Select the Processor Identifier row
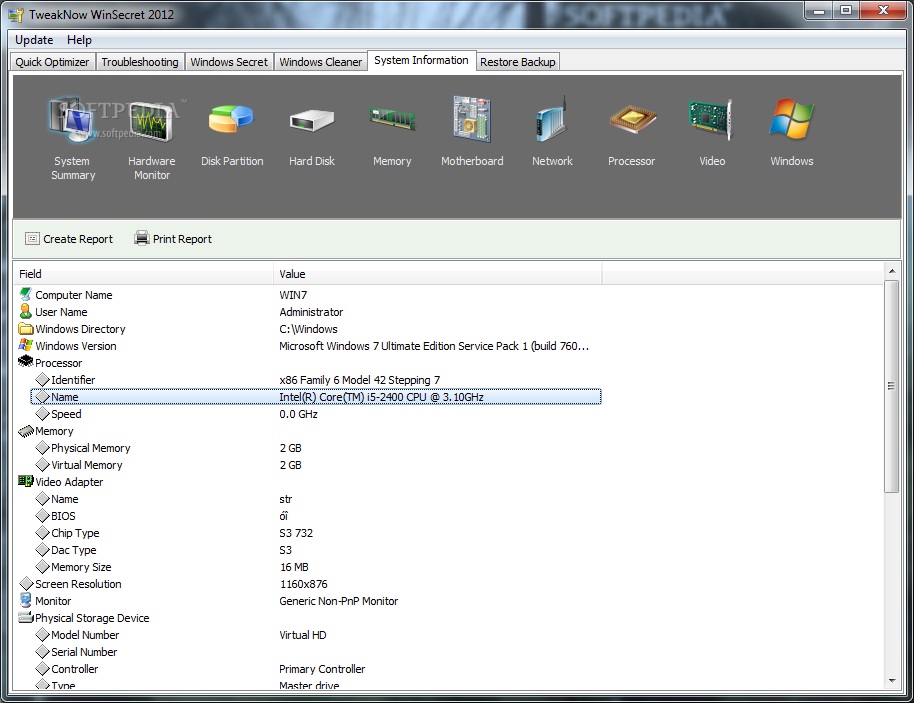Screen dimensions: 914x703 [x=316, y=380]
